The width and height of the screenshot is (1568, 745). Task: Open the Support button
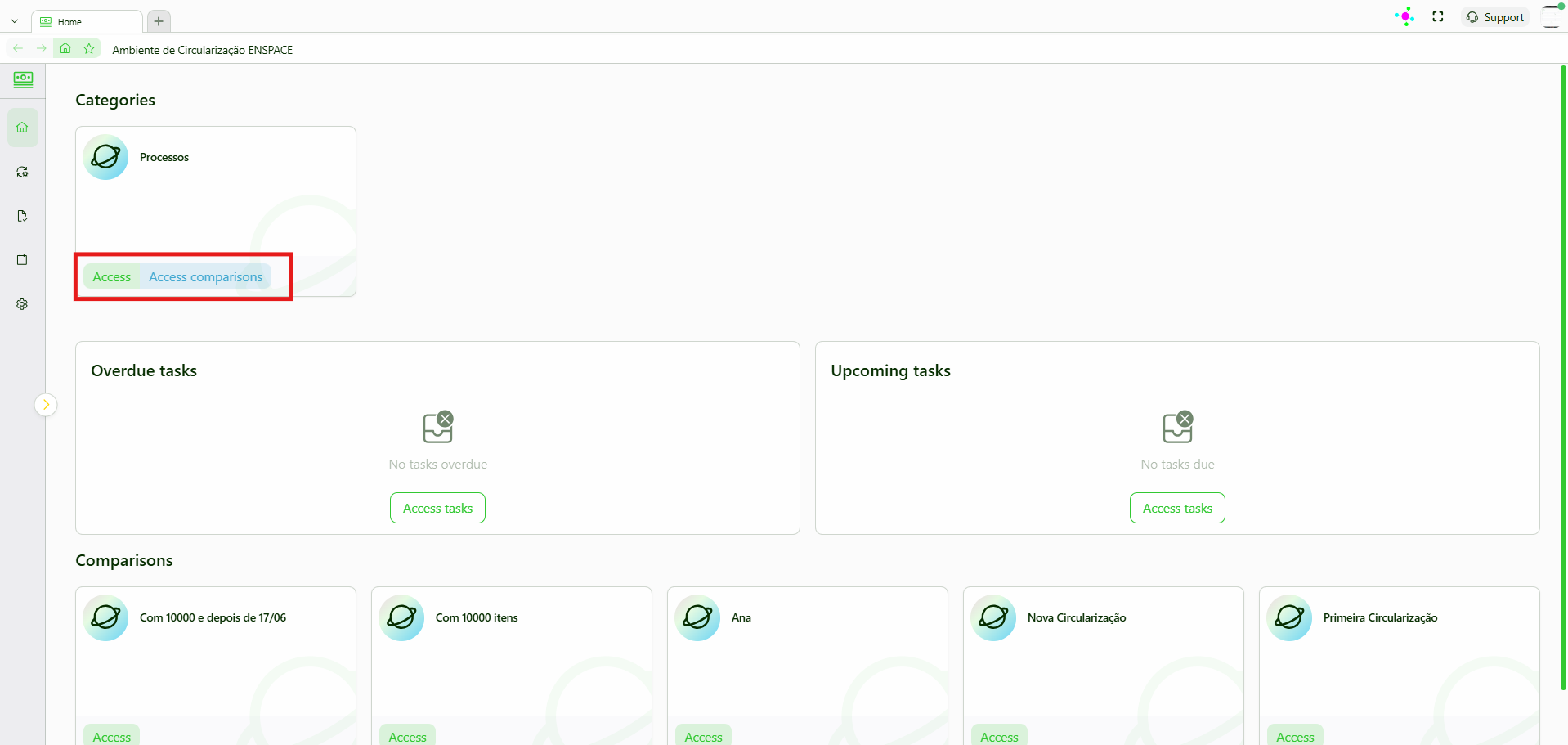[1495, 17]
